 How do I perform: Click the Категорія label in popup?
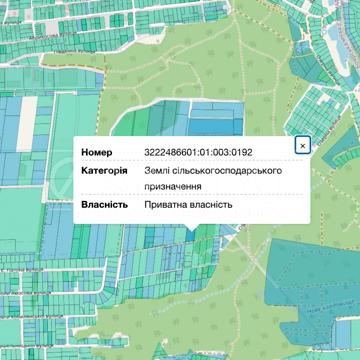[104, 171]
